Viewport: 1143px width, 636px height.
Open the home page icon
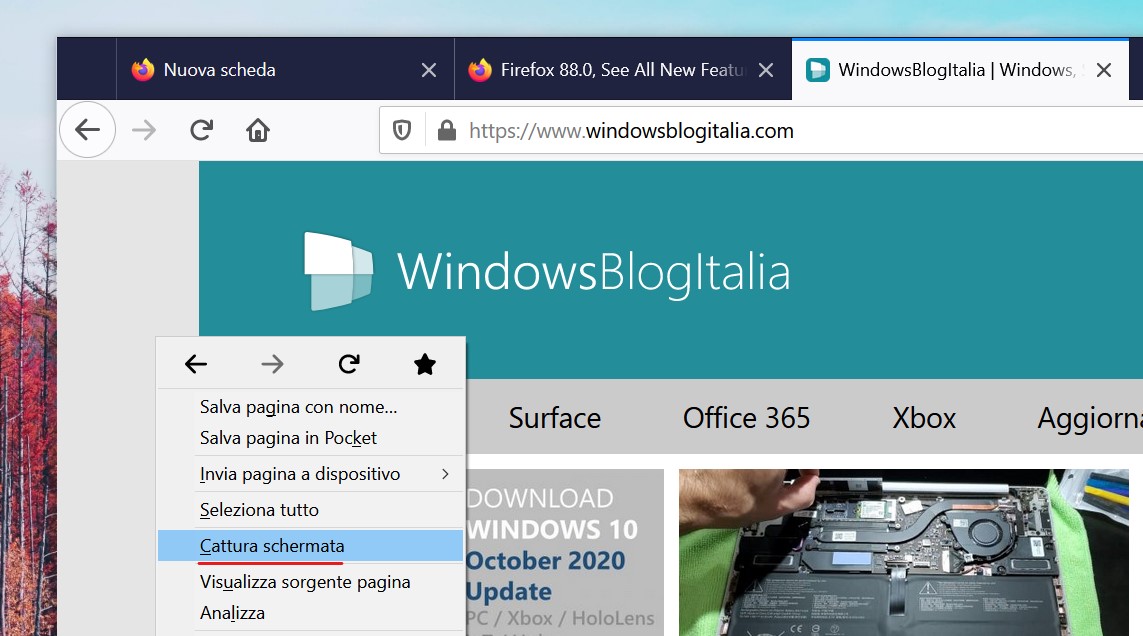point(257,130)
